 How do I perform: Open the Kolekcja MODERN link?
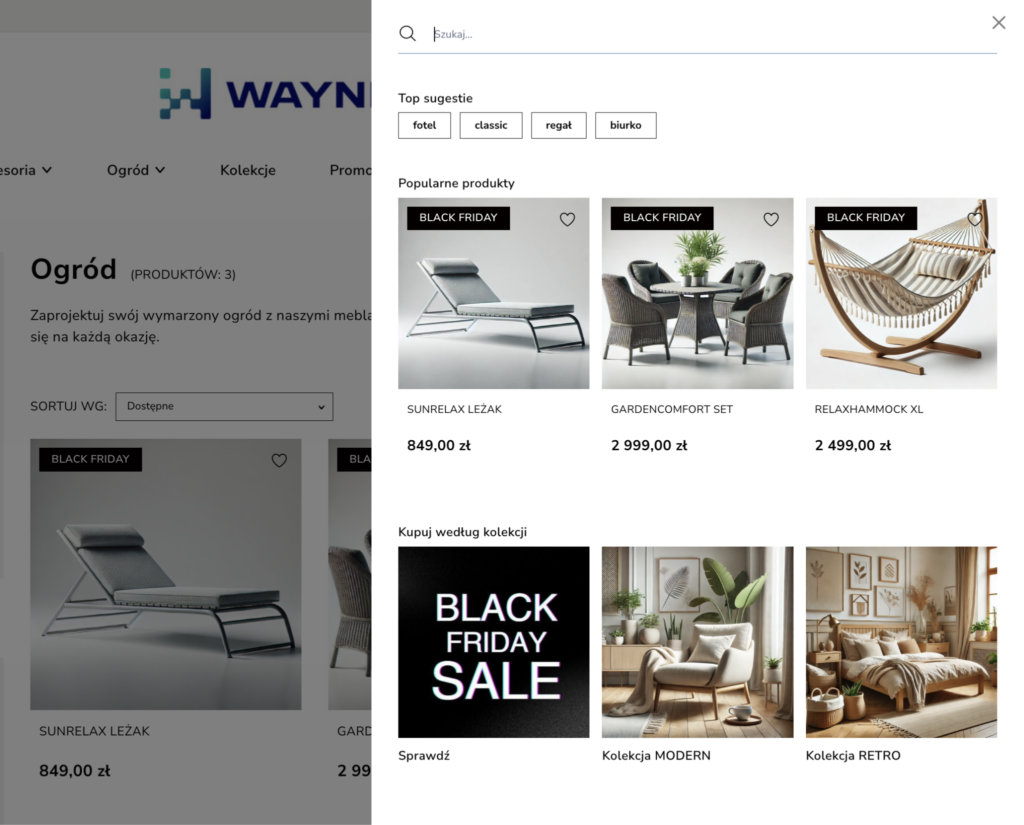click(x=656, y=755)
